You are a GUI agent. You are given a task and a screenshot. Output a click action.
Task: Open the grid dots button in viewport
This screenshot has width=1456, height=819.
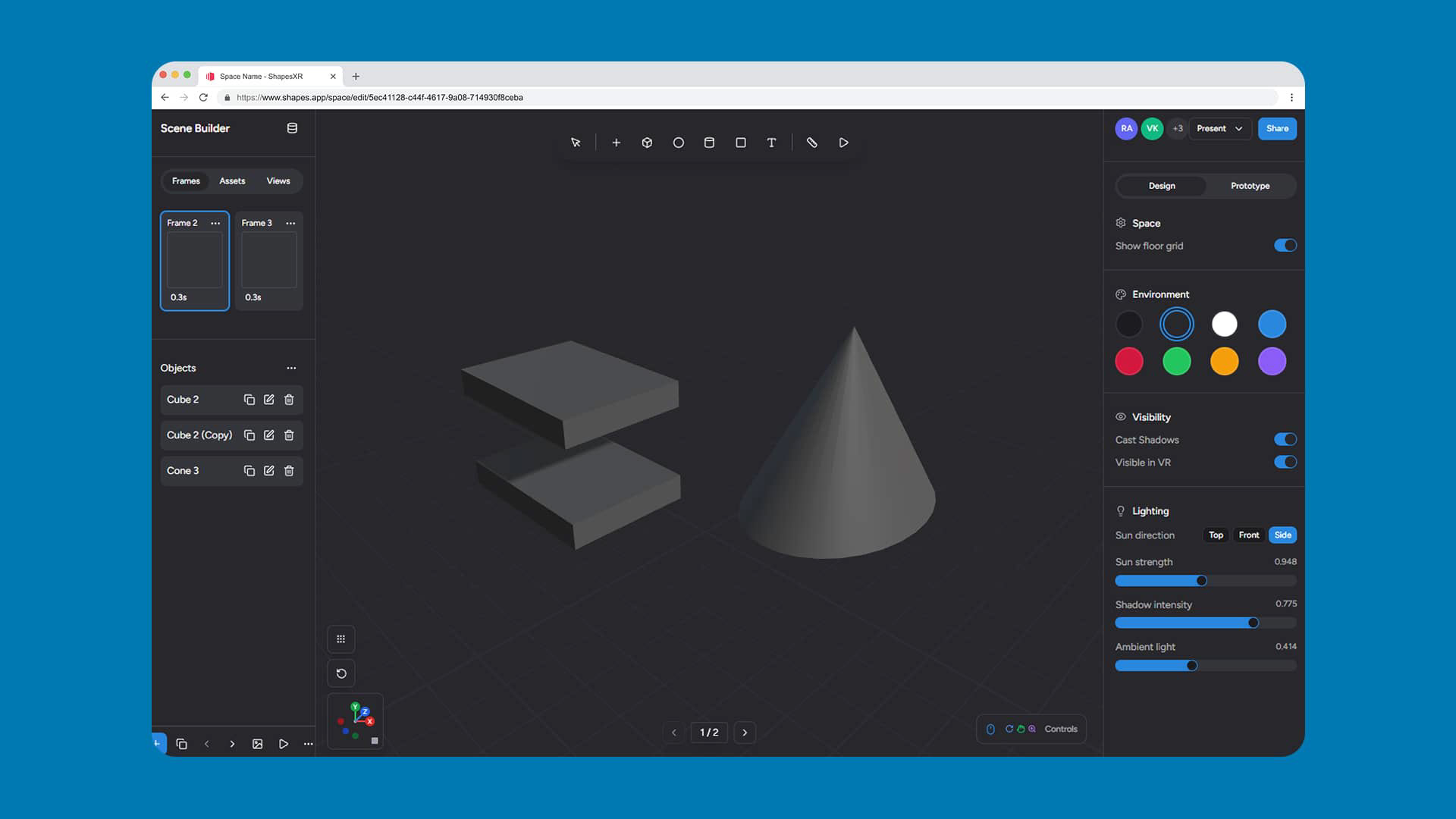click(341, 639)
